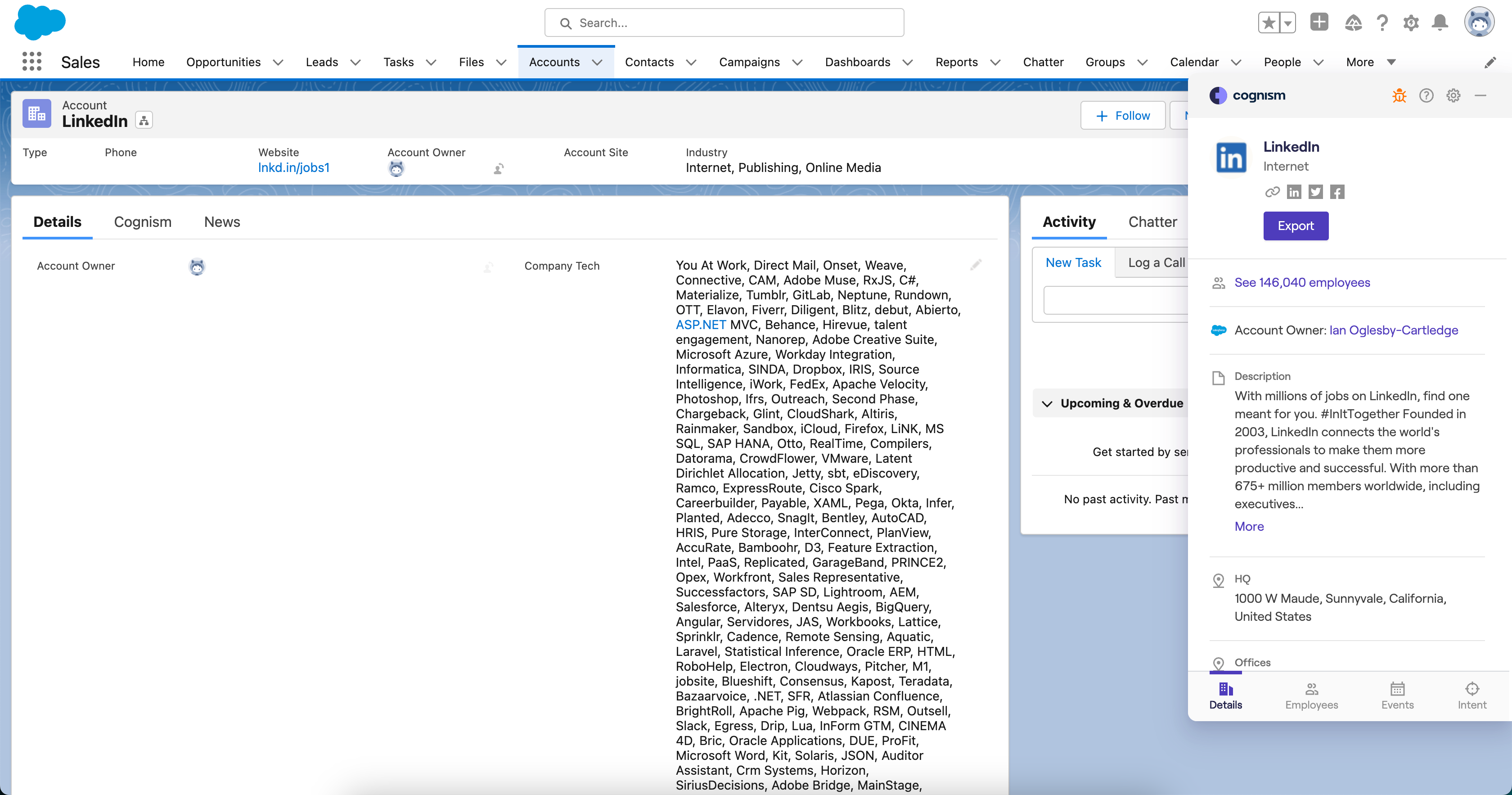This screenshot has height=795, width=1512.
Task: Open the Global Actions plus icon
Action: [x=1319, y=23]
